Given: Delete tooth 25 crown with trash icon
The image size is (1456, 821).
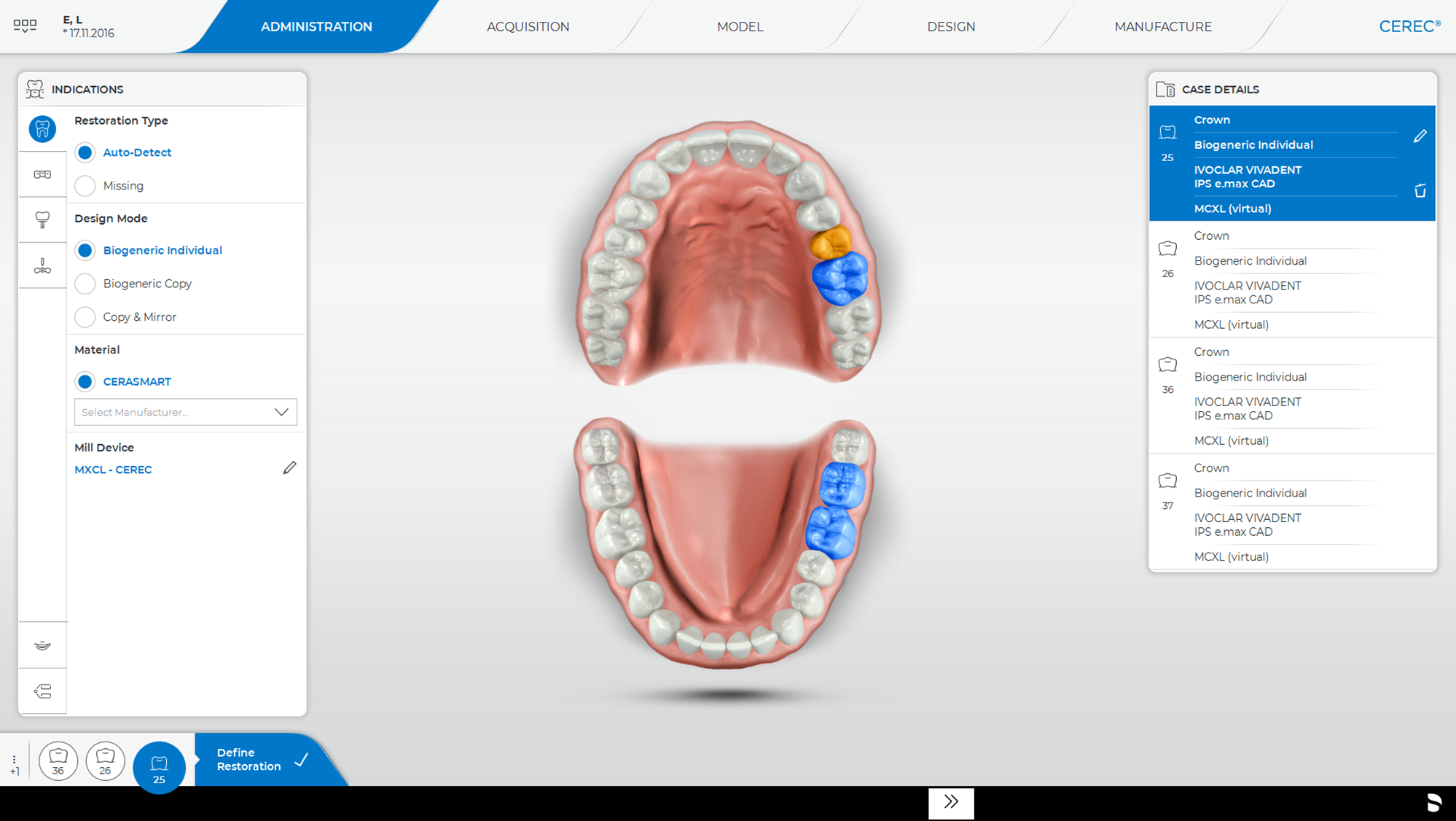Looking at the screenshot, I should (1420, 191).
